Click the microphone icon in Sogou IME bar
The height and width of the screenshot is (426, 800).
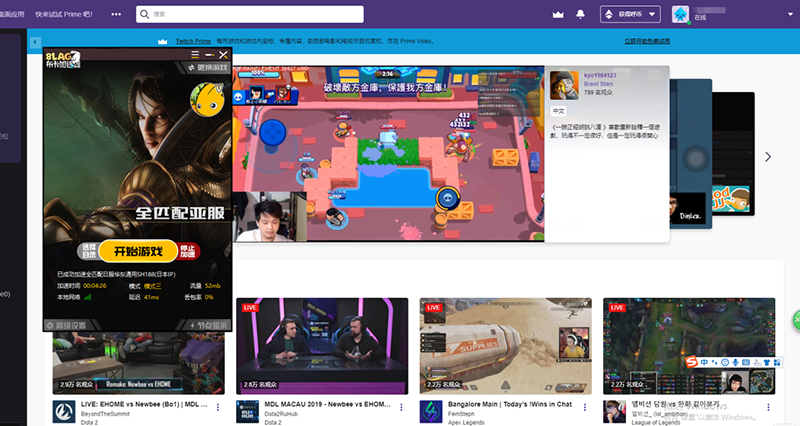tap(735, 362)
